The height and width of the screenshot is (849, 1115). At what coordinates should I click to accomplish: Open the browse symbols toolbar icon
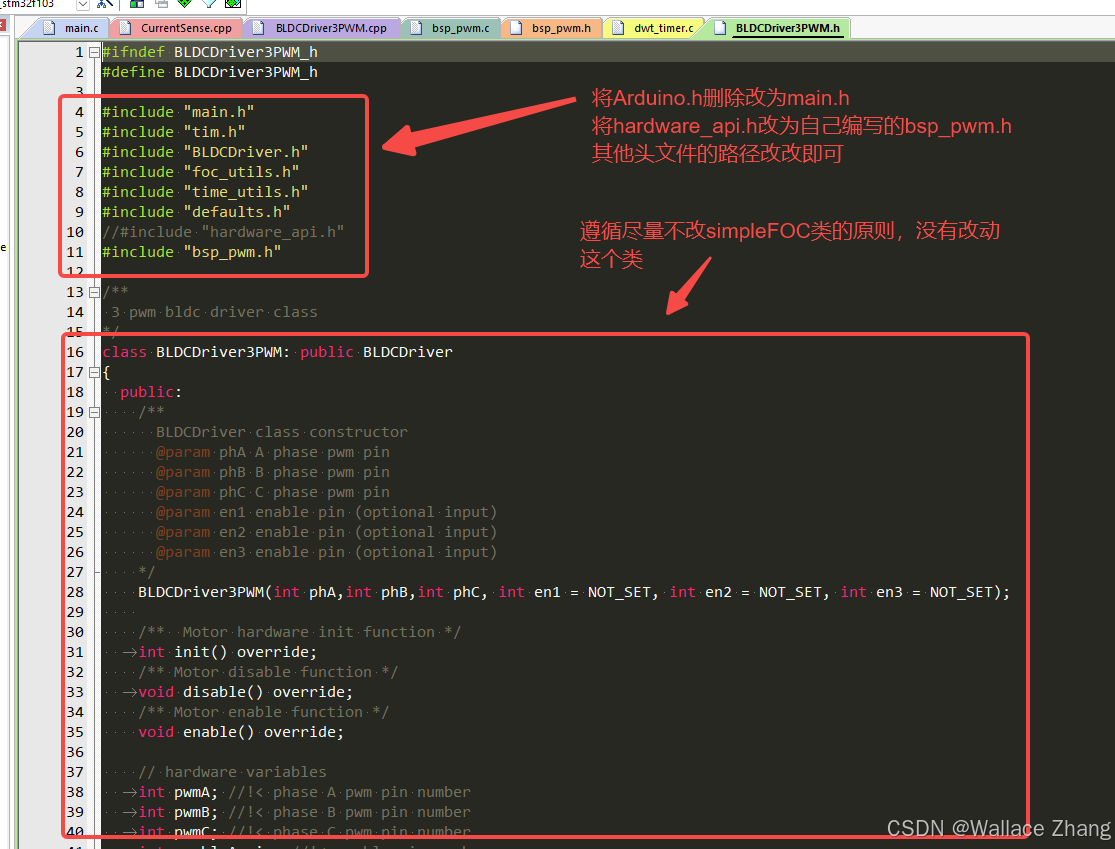pyautogui.click(x=105, y=5)
